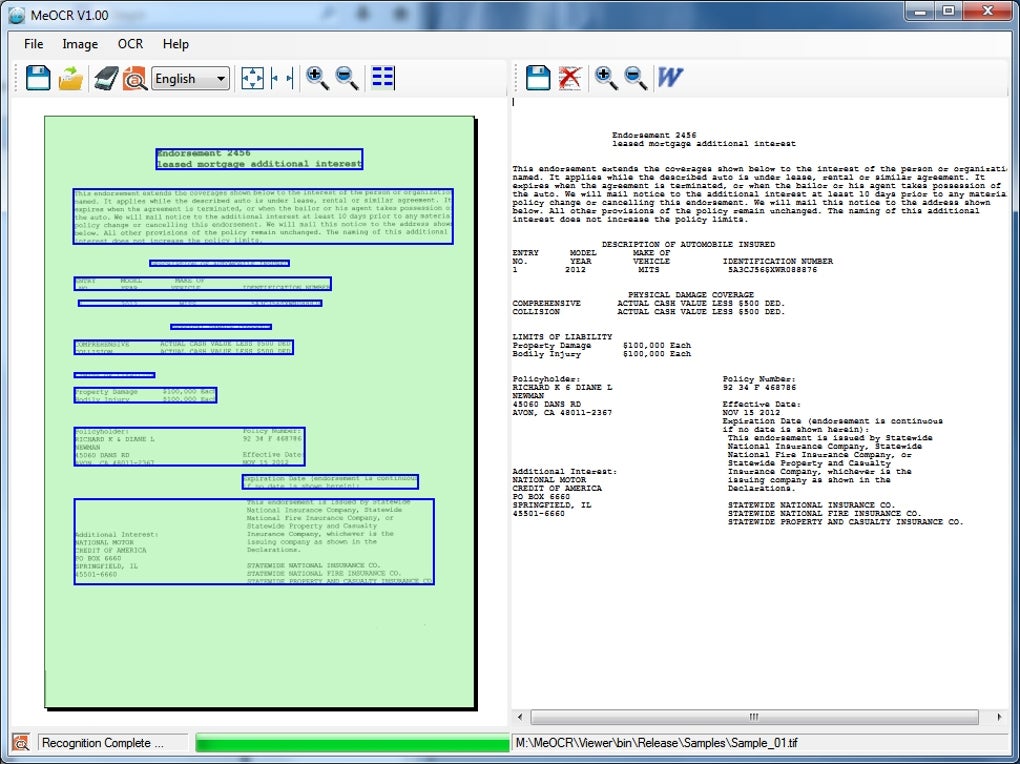Screen dimensions: 1020x764
Task: Open an image file with the folder icon
Action: (70, 78)
